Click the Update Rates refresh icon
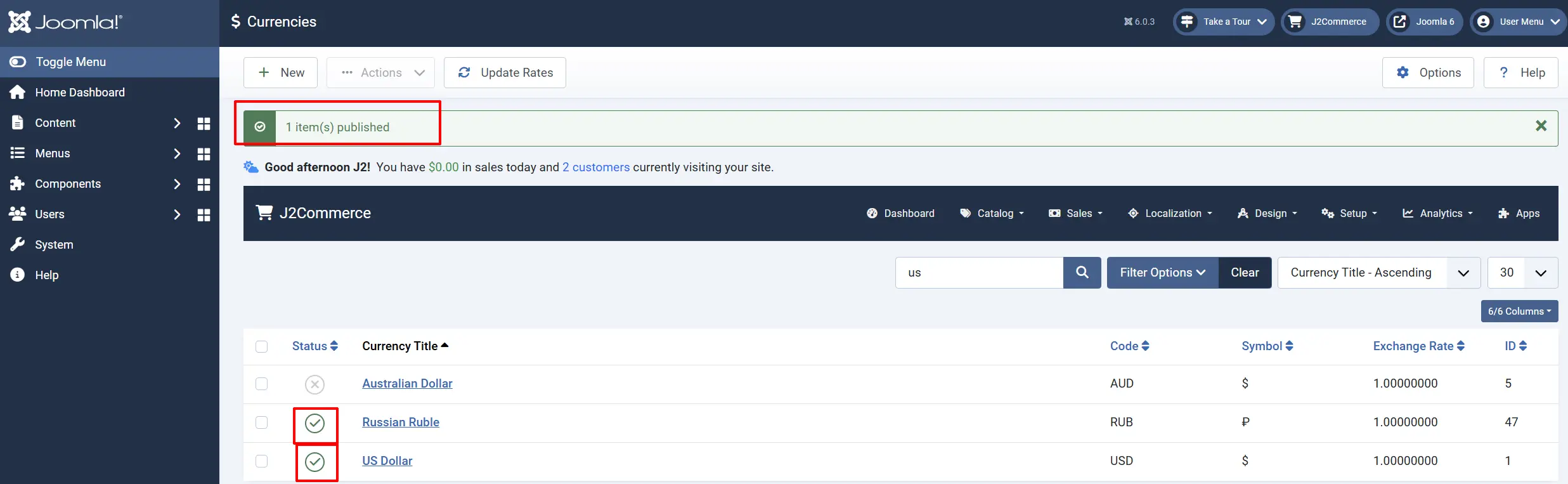 coord(464,72)
